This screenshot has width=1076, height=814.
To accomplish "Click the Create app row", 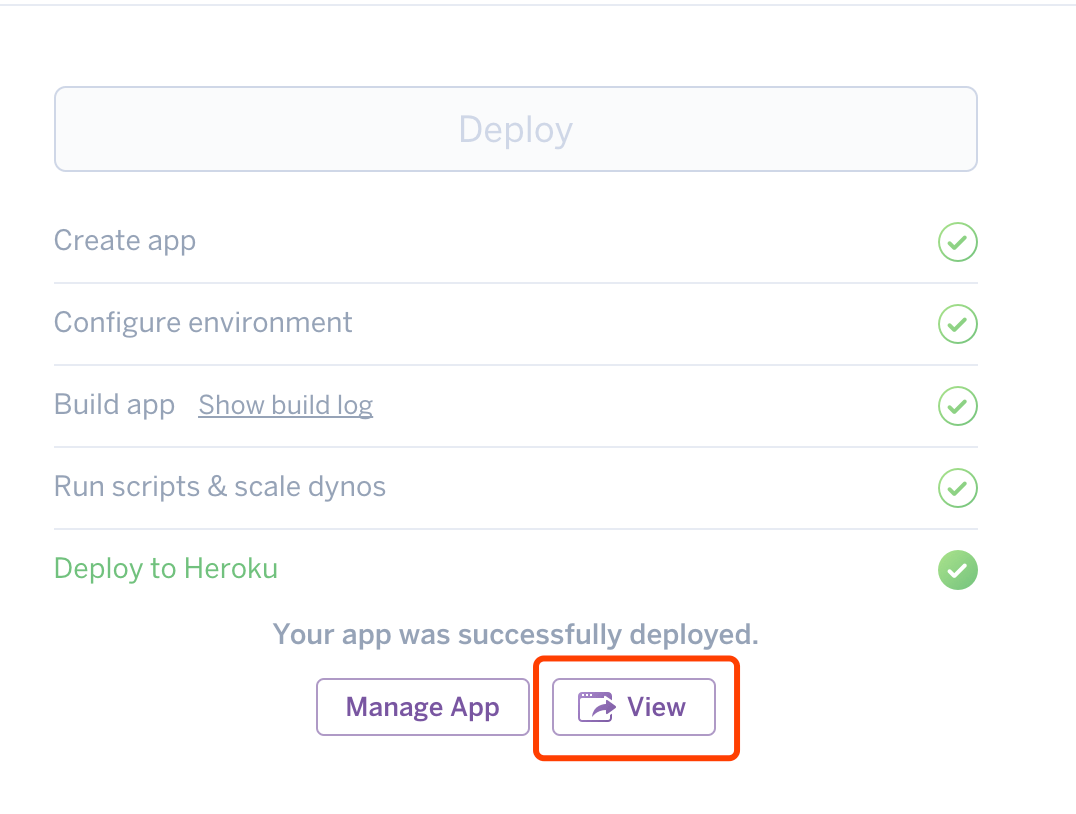I will click(x=516, y=242).
